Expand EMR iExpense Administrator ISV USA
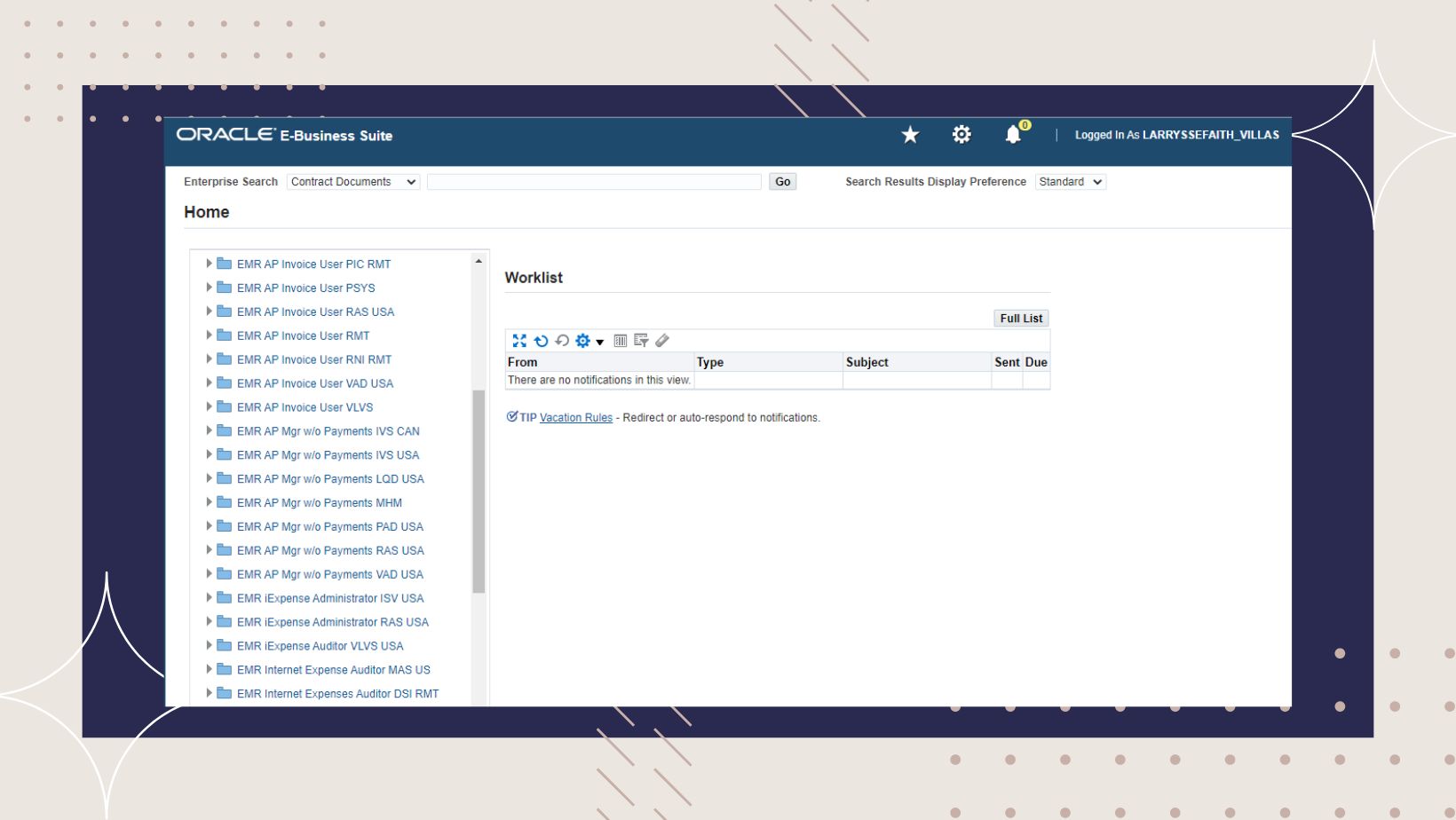 (210, 598)
